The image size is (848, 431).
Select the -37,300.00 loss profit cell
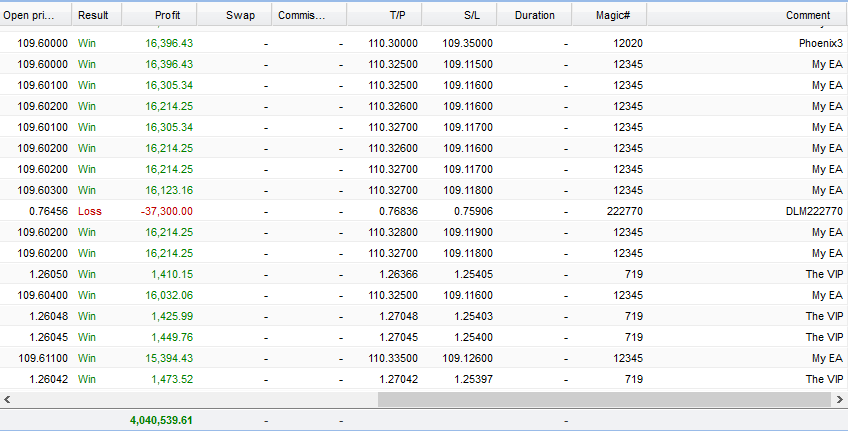pos(167,211)
